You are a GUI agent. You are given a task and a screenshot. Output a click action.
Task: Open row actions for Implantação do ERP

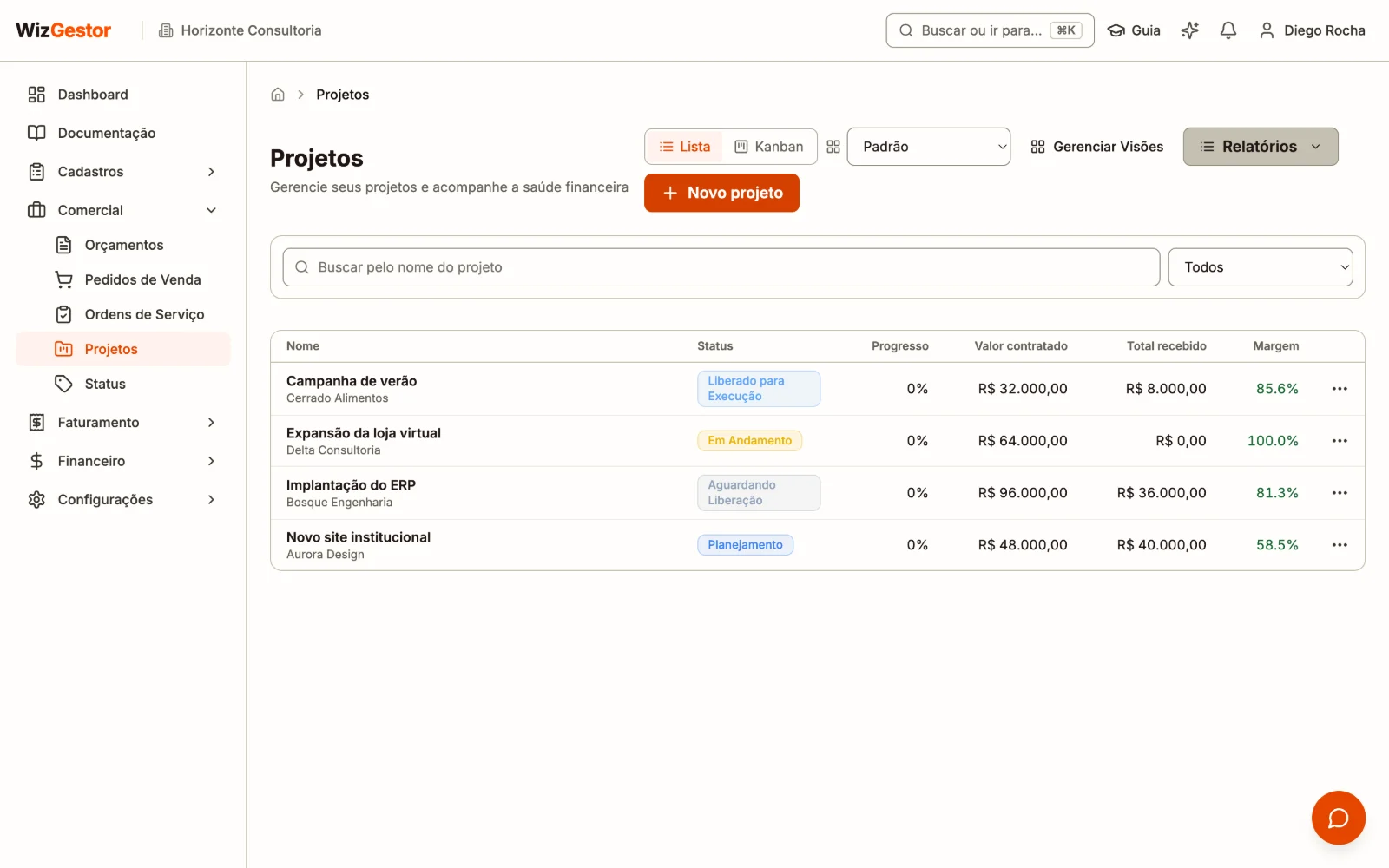point(1340,493)
